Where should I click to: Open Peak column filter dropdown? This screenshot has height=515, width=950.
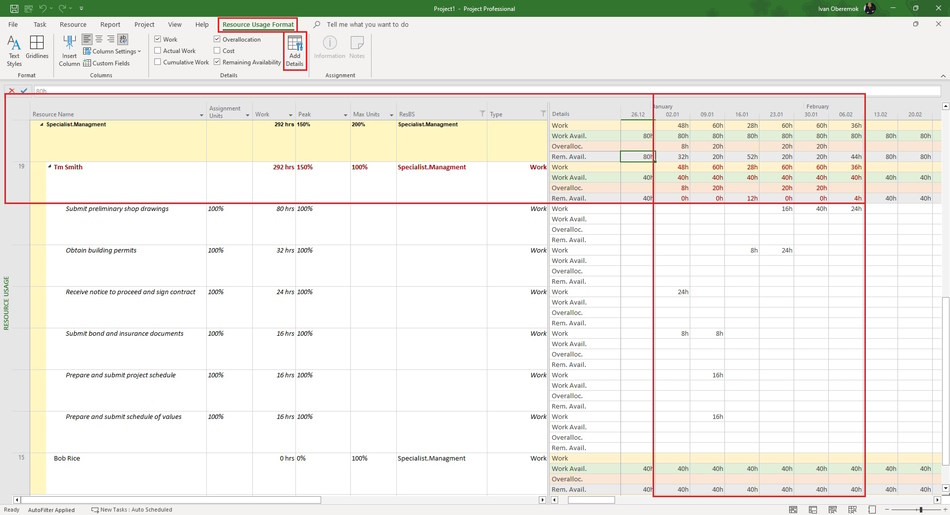click(x=345, y=115)
